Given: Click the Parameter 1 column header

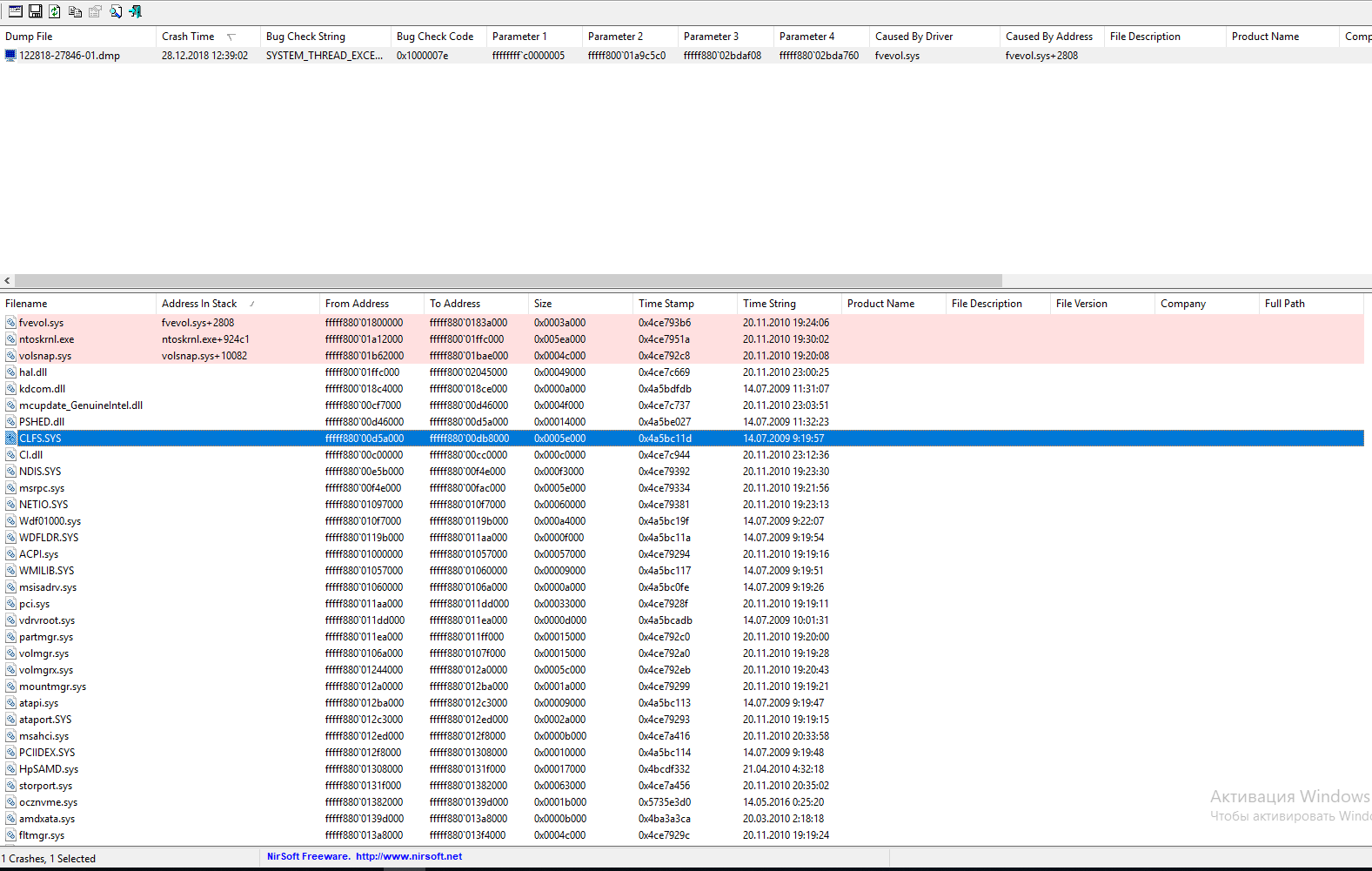Looking at the screenshot, I should [534, 37].
